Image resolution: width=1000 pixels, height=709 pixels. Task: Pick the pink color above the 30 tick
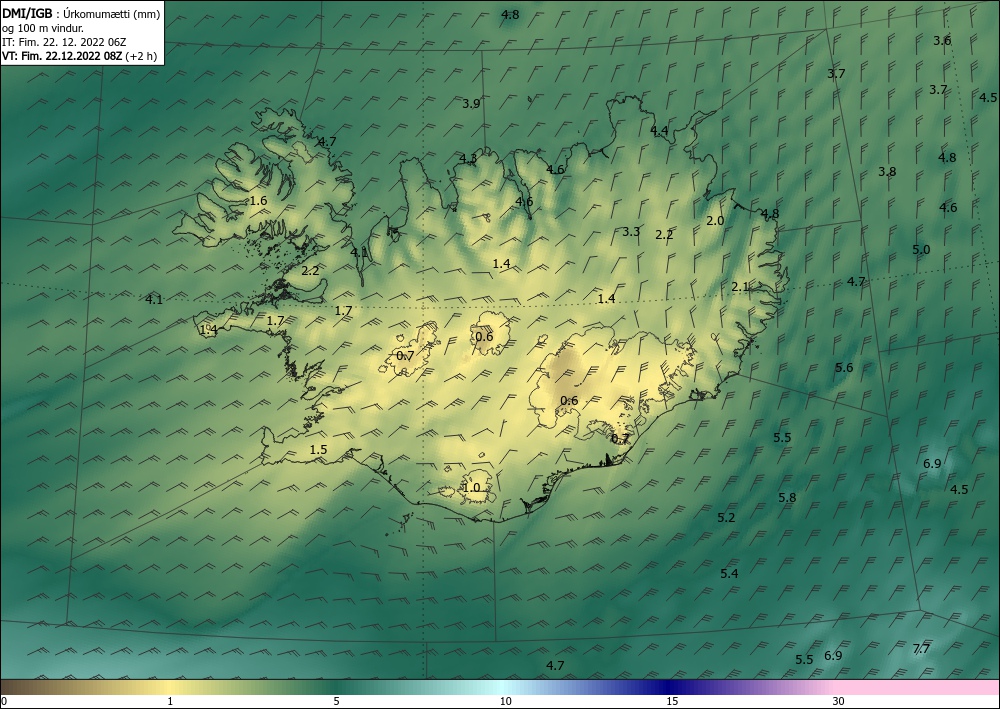(x=839, y=687)
